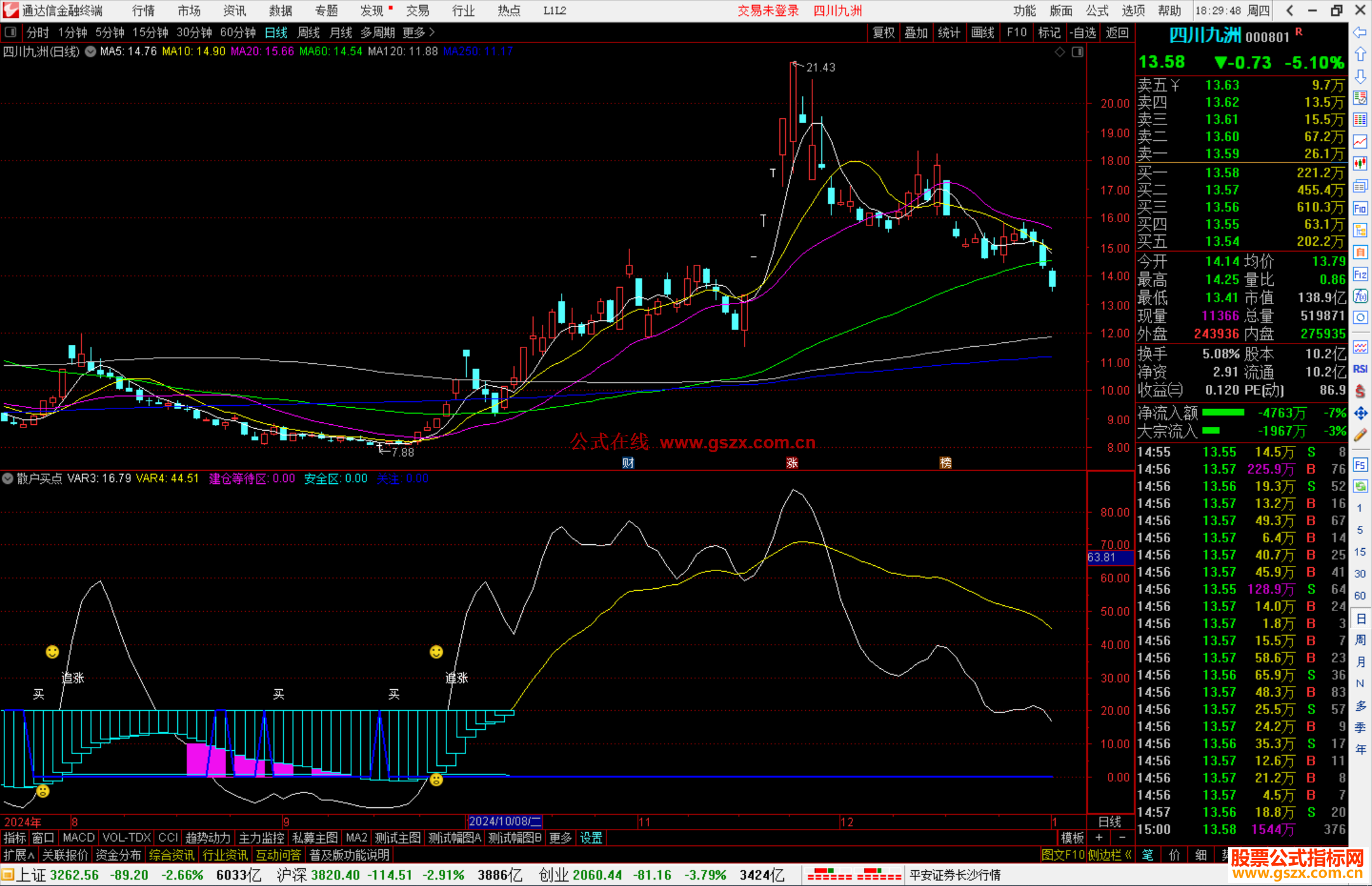Click the minus zoom button near 模板
This screenshot has height=886, width=1372.
pos(1122,838)
